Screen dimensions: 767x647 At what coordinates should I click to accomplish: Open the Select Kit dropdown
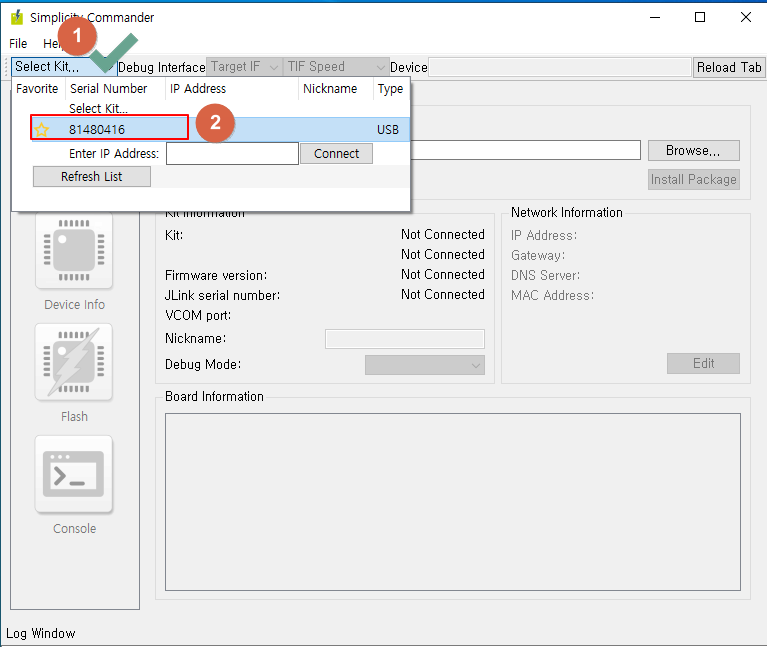tap(64, 67)
